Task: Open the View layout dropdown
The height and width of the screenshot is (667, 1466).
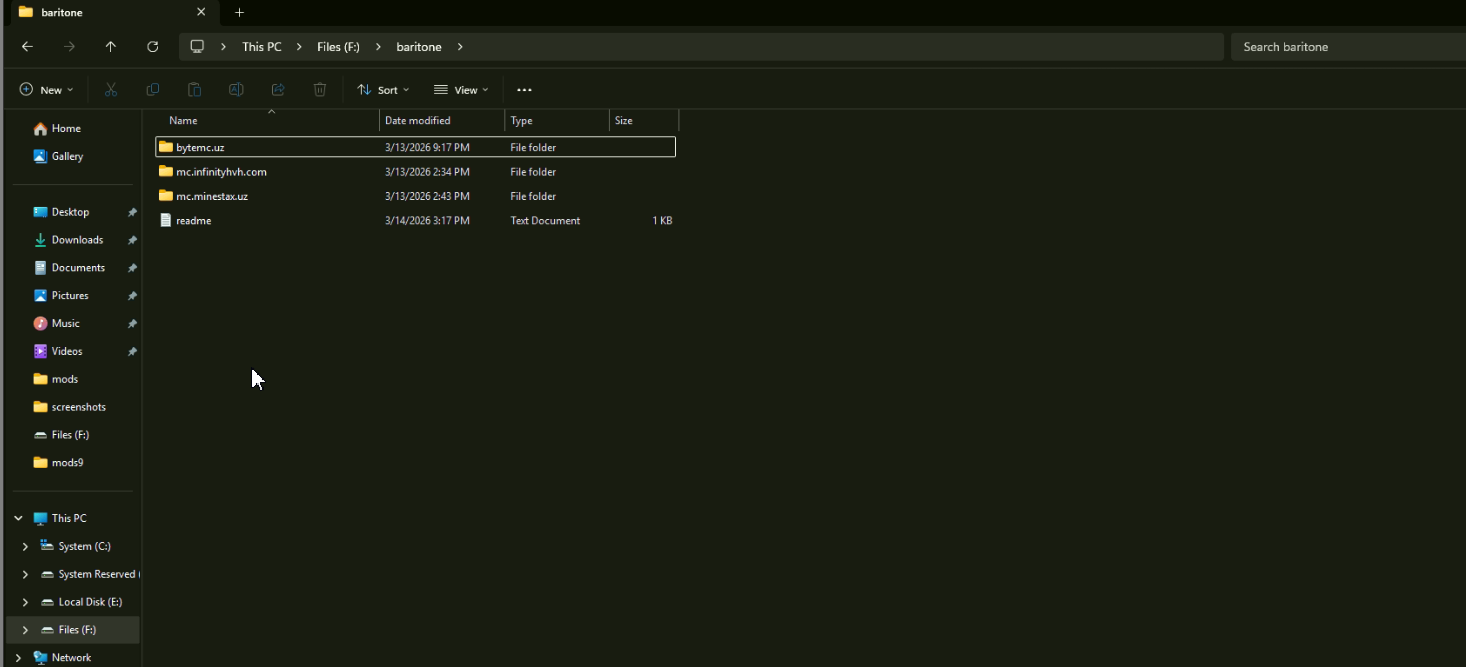Action: pyautogui.click(x=461, y=90)
